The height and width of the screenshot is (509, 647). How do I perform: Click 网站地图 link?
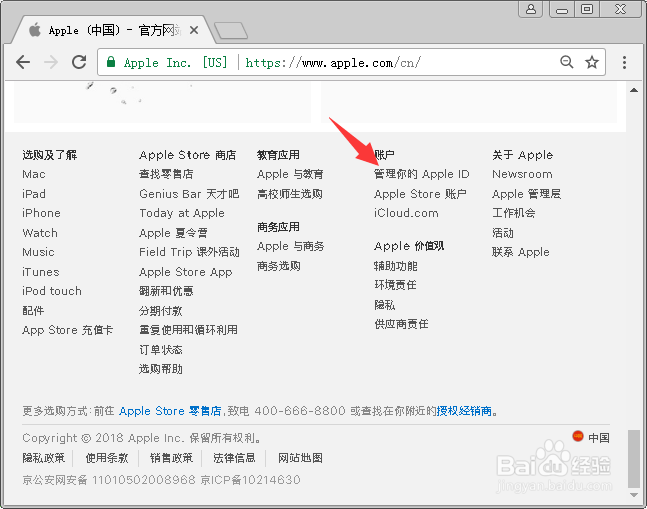coord(300,458)
